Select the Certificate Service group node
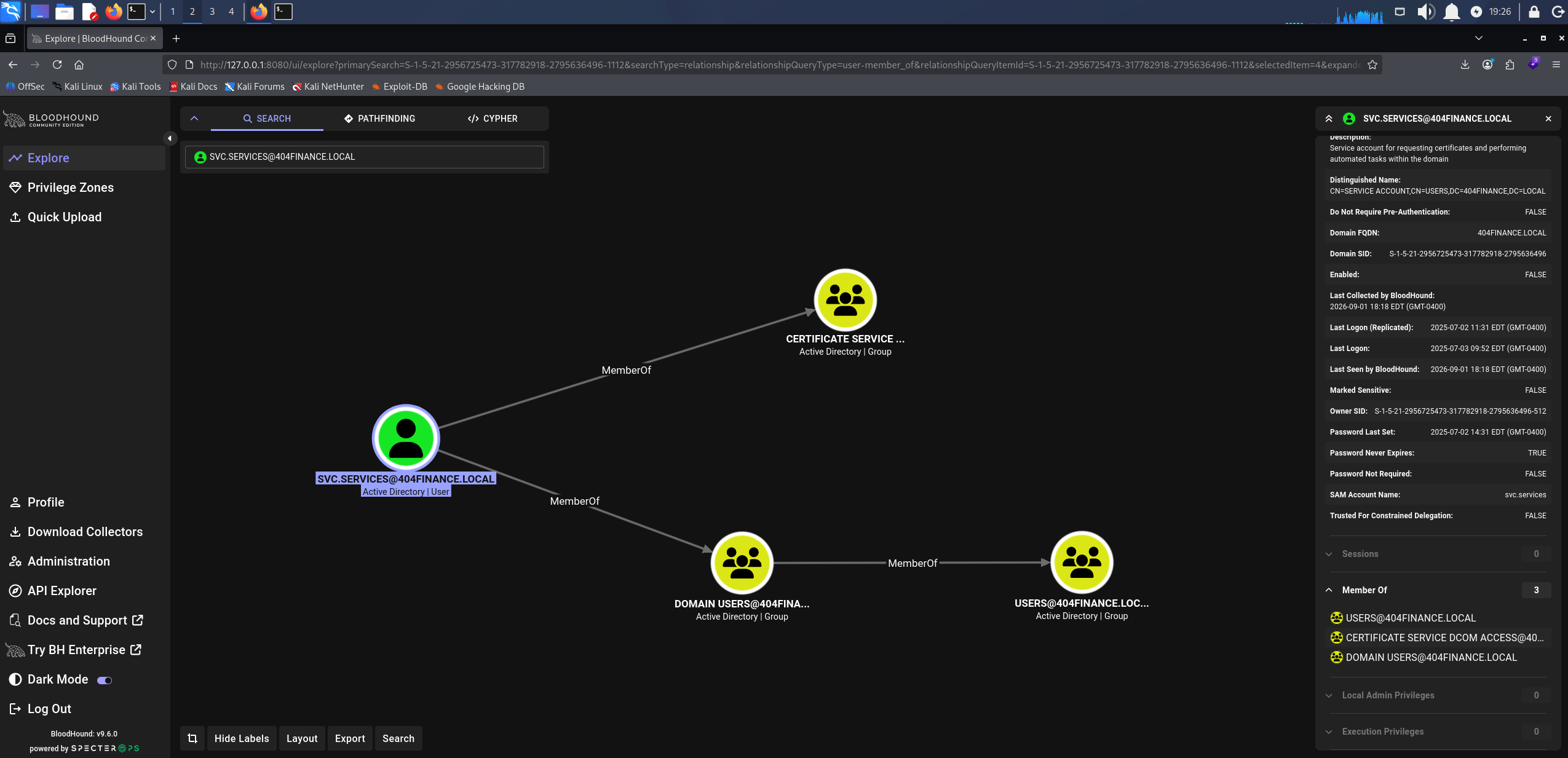 coord(845,300)
